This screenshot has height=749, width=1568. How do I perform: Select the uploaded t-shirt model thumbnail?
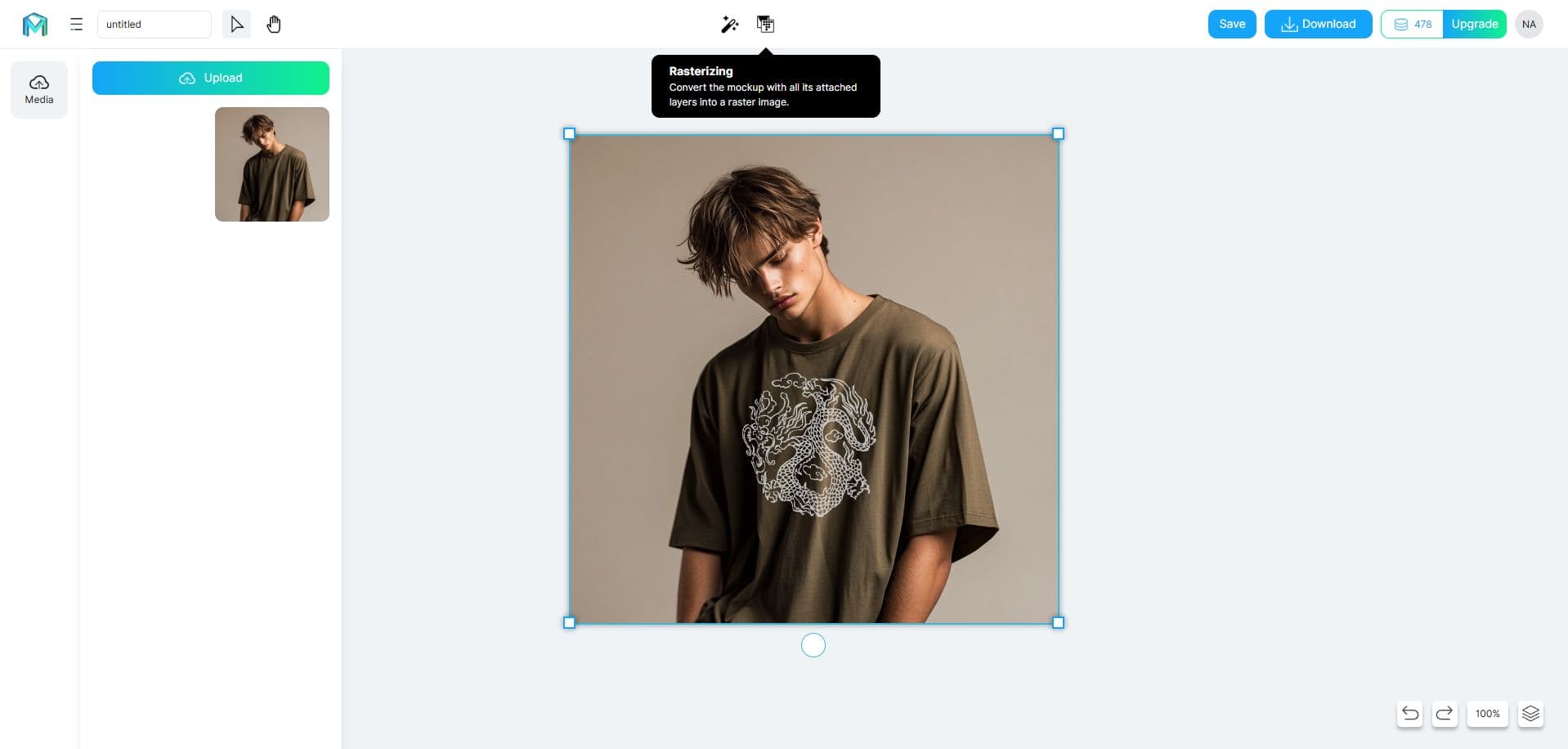(272, 164)
